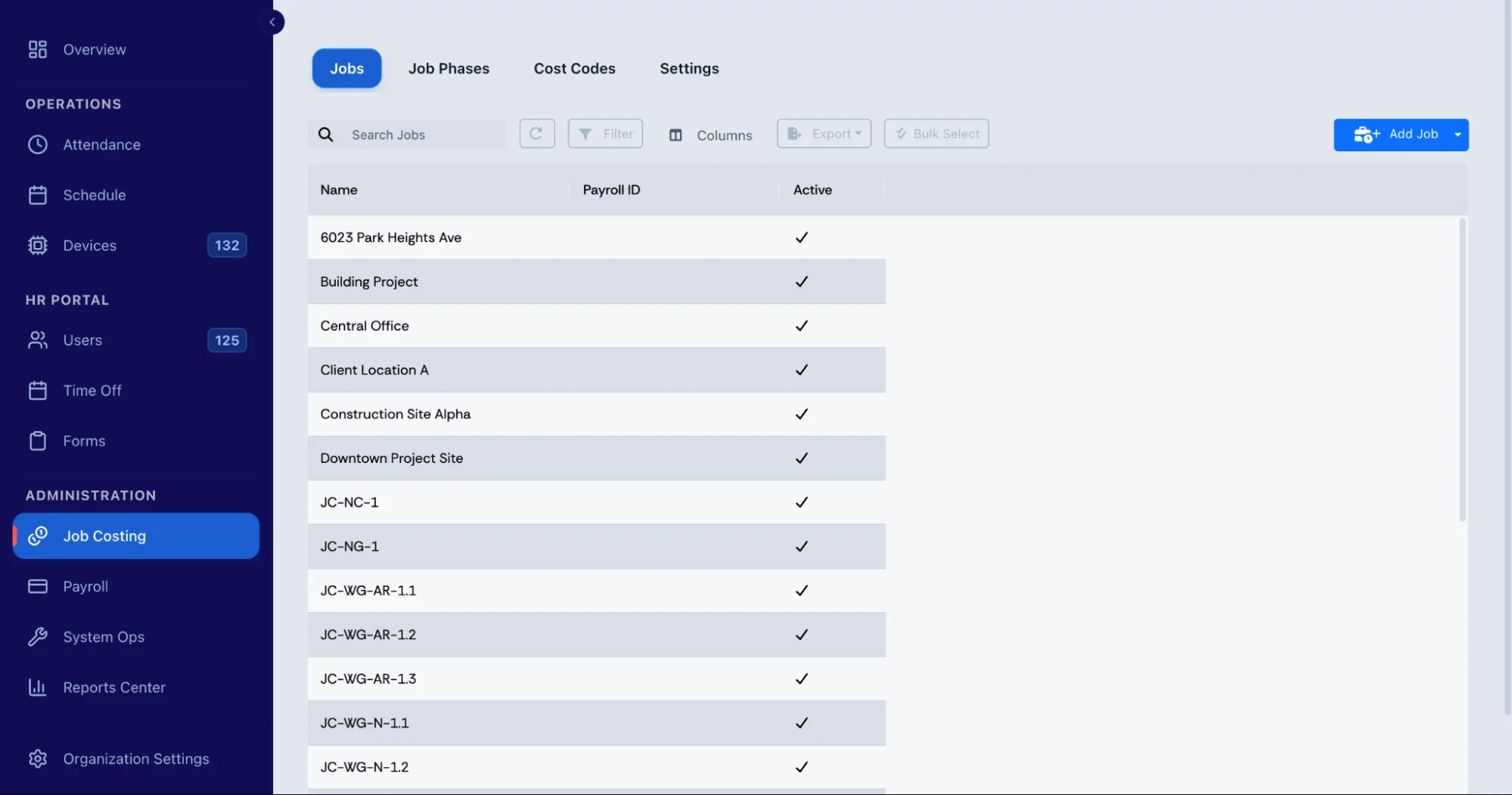Click the refresh jobs icon button
The height and width of the screenshot is (795, 1512).
(537, 134)
